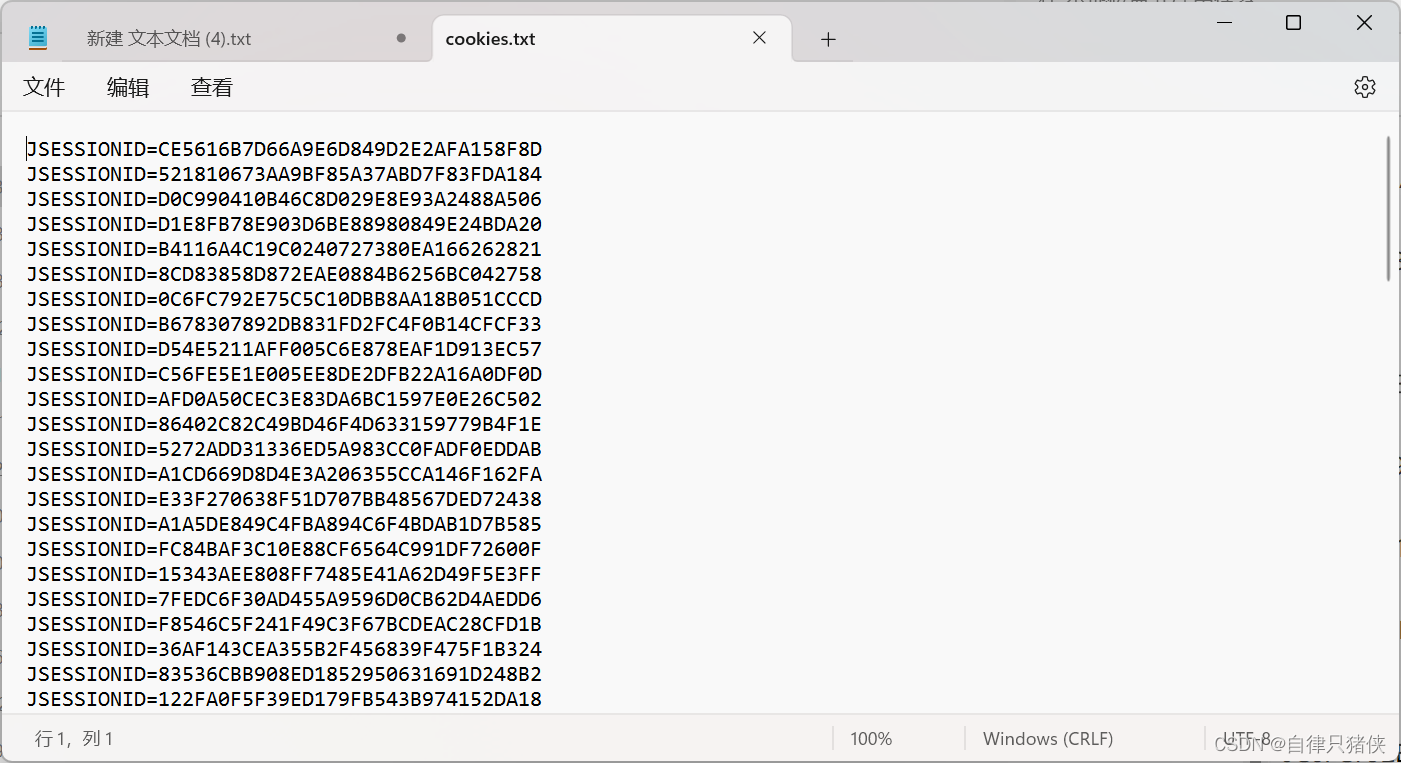Click line JSESSIONID=CE5616B7D66A9E6D849D2E2AFA158F8D

point(284,150)
